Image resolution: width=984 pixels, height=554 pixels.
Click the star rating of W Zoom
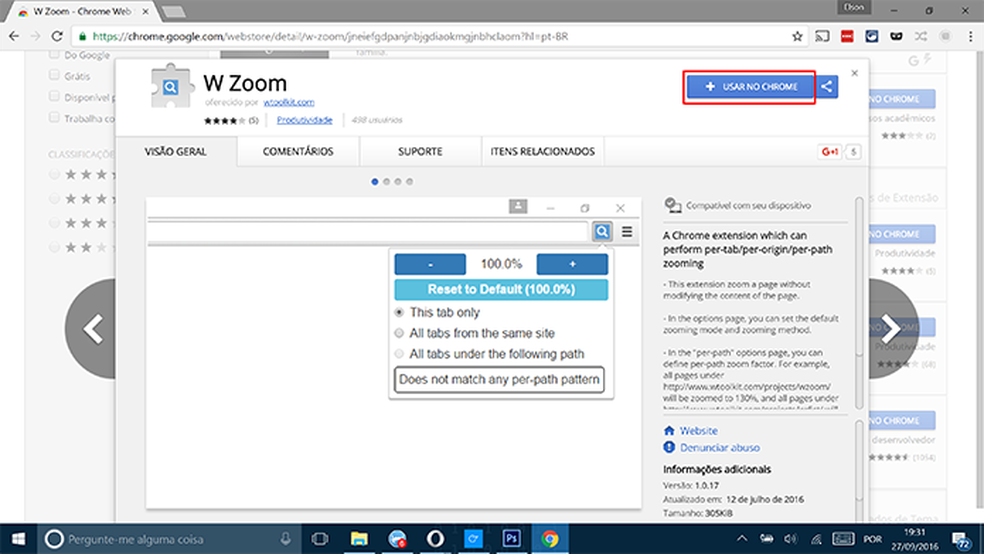tap(225, 120)
